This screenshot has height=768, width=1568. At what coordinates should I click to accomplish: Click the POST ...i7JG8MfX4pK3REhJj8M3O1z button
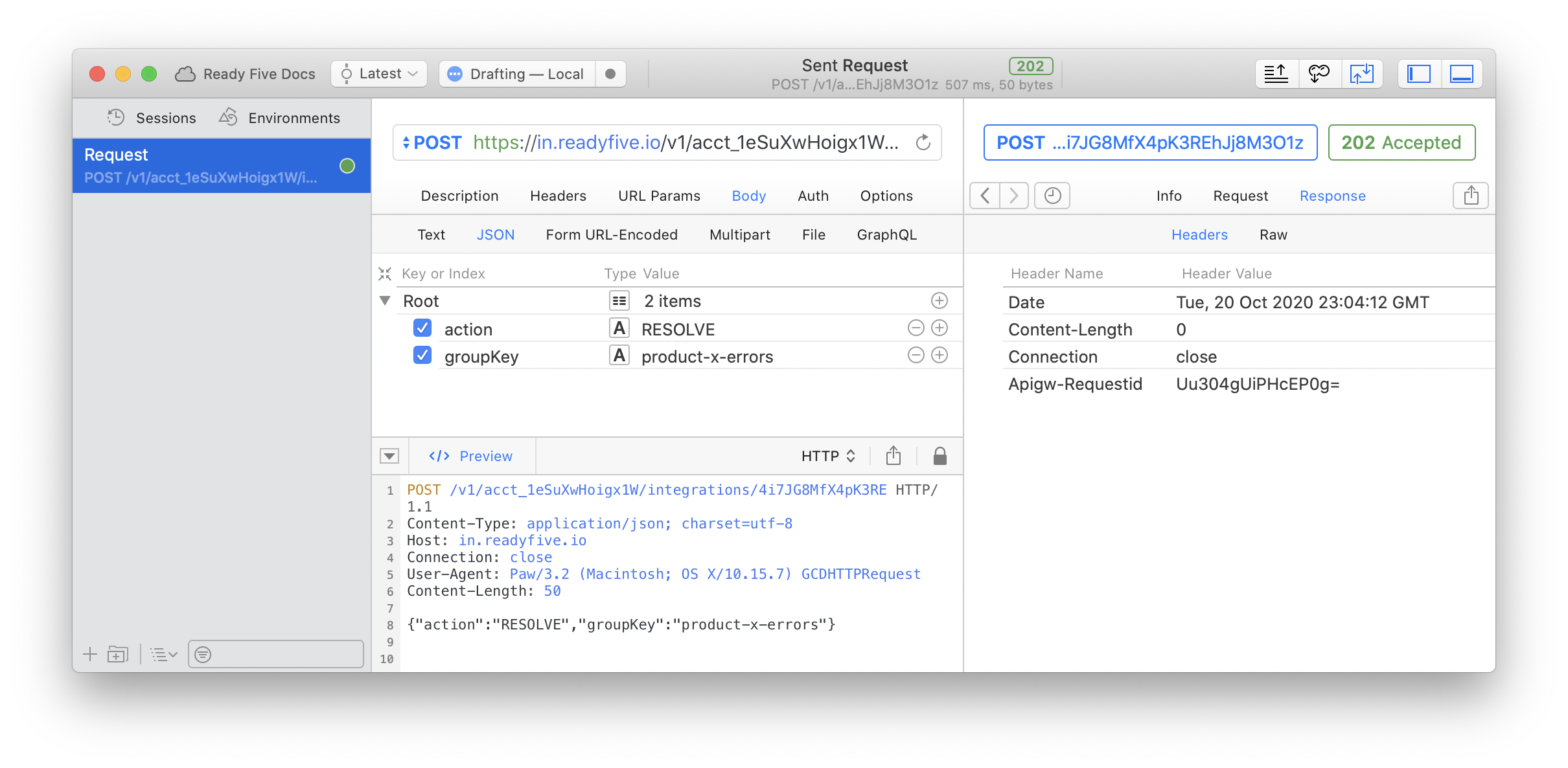[x=1150, y=142]
